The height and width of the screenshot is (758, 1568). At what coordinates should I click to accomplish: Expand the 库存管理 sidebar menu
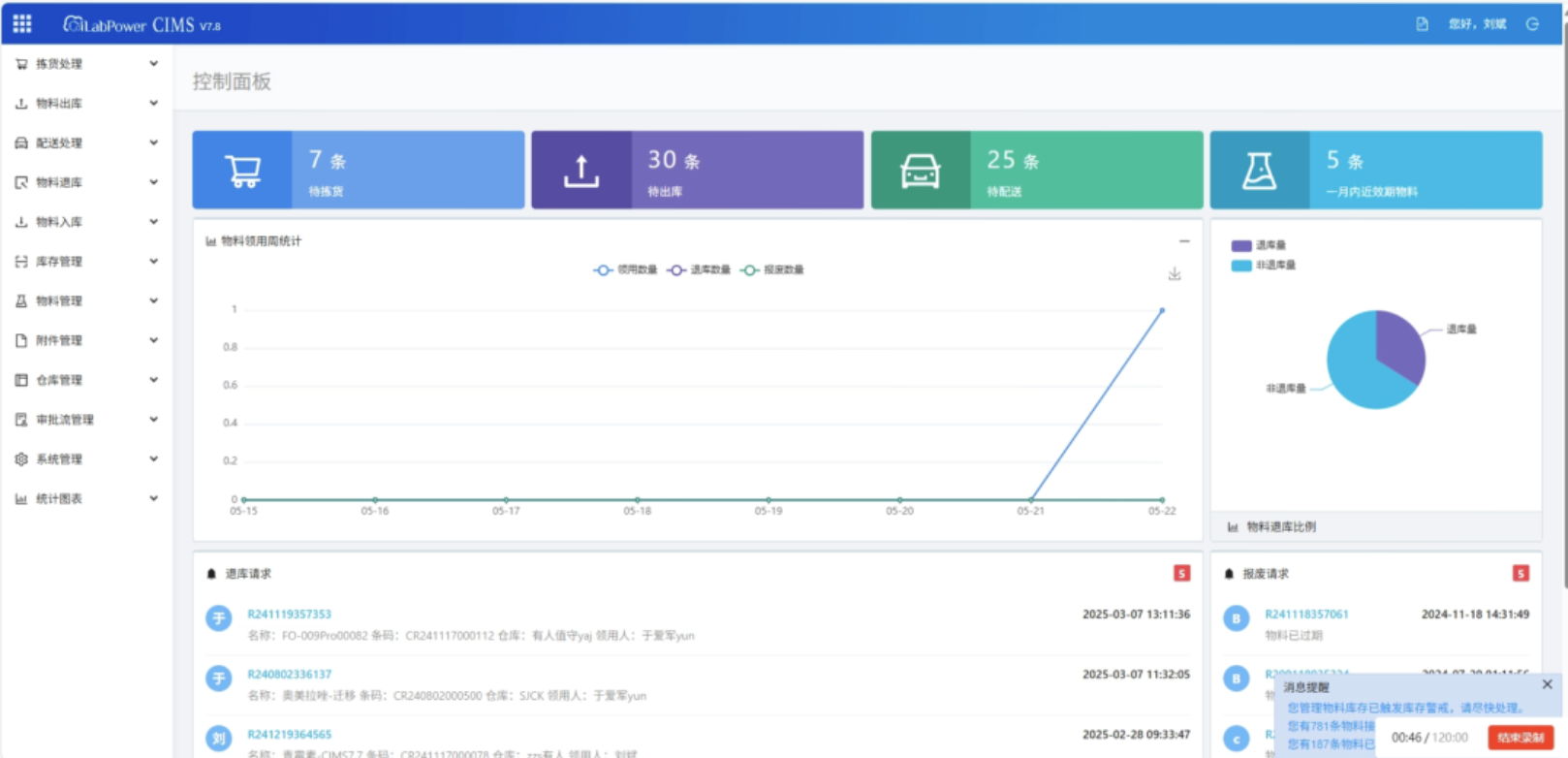[86, 262]
